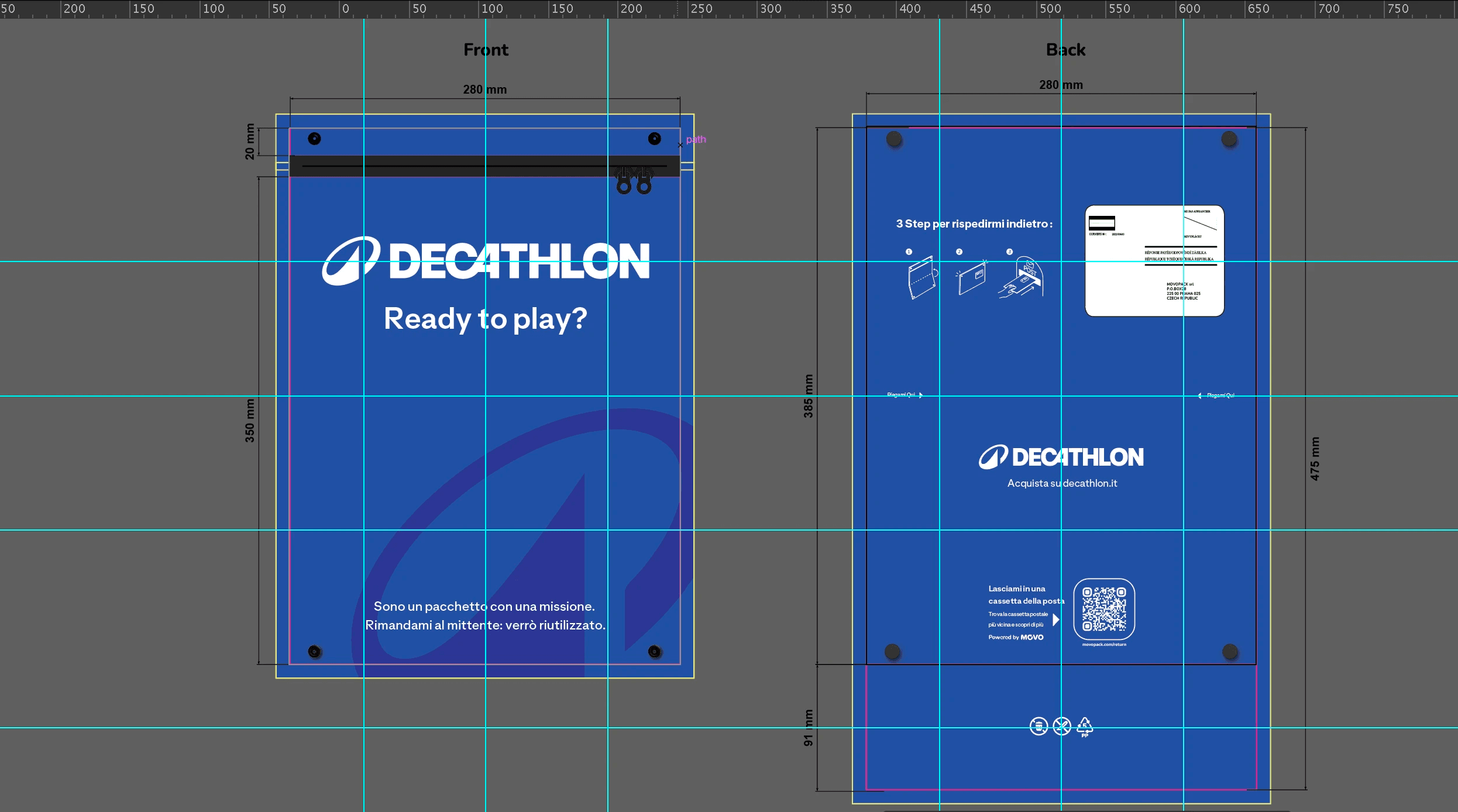1458x812 pixels.
Task: Click the white arrow beside QR code text
Action: coord(1056,620)
